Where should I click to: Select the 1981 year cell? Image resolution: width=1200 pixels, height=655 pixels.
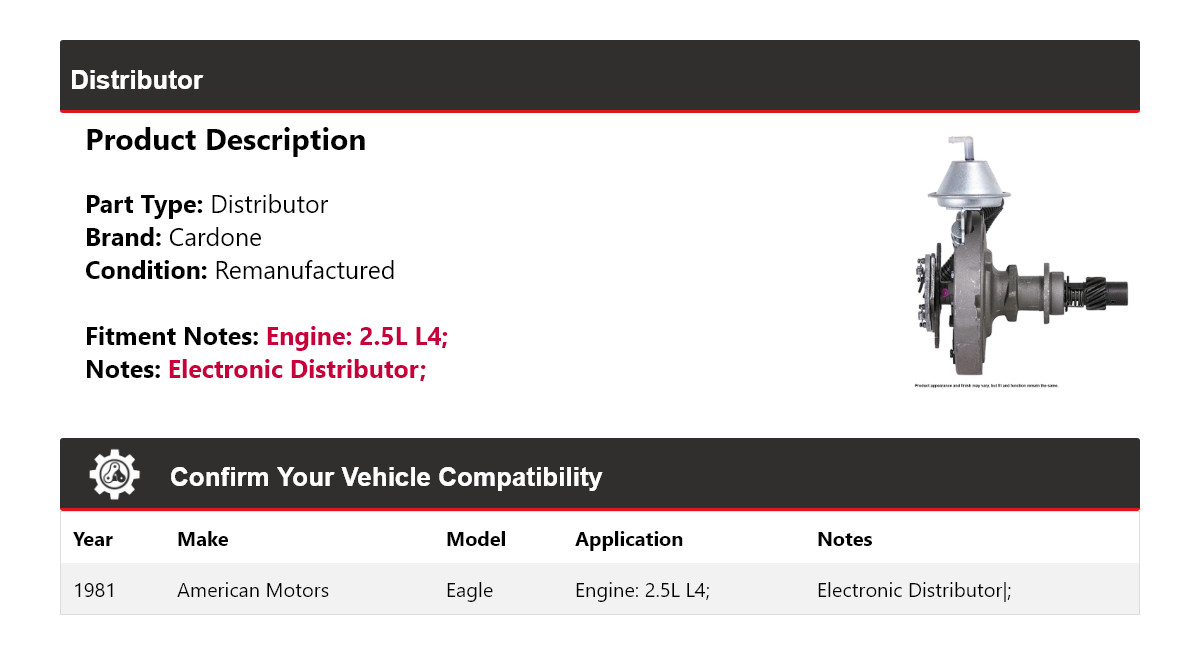point(95,591)
